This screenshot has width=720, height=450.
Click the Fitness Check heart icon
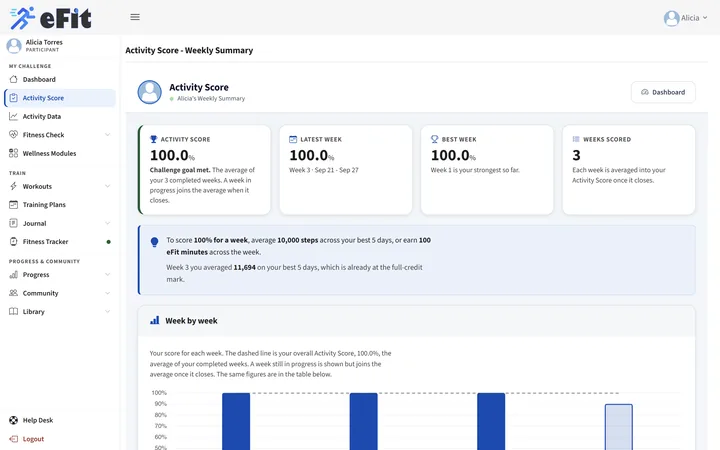(x=13, y=135)
